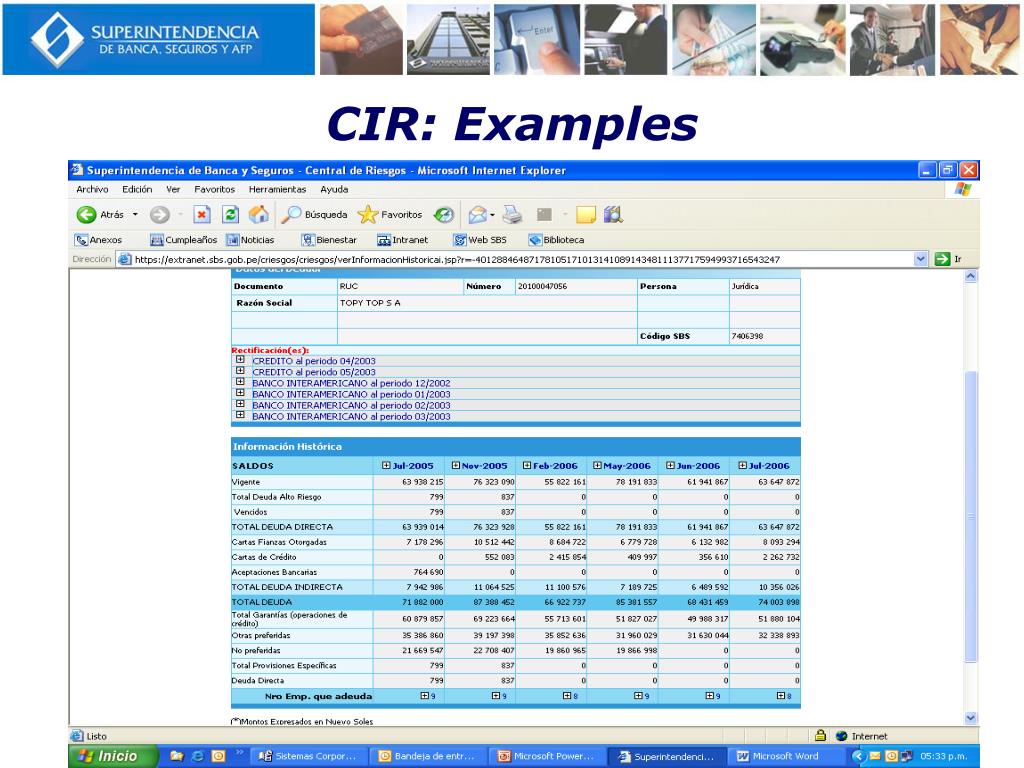Click the address URL field

click(x=515, y=259)
